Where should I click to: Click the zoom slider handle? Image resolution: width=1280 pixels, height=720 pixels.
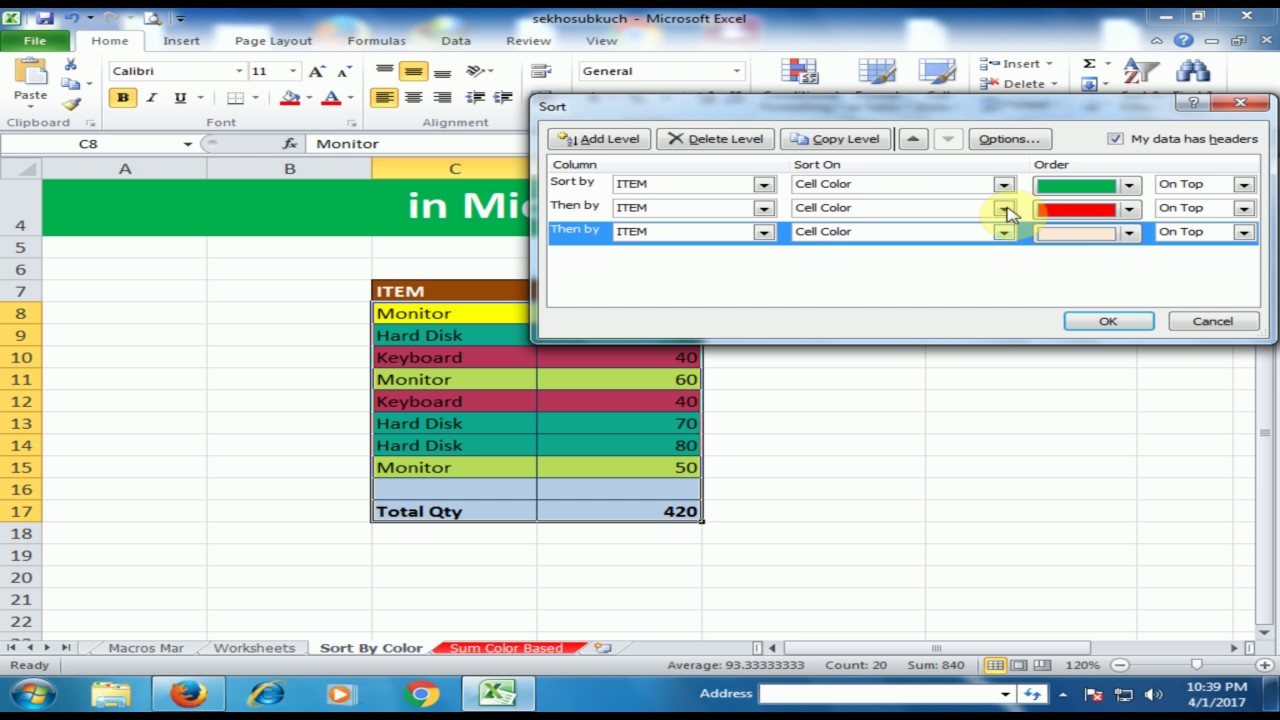[x=1196, y=665]
